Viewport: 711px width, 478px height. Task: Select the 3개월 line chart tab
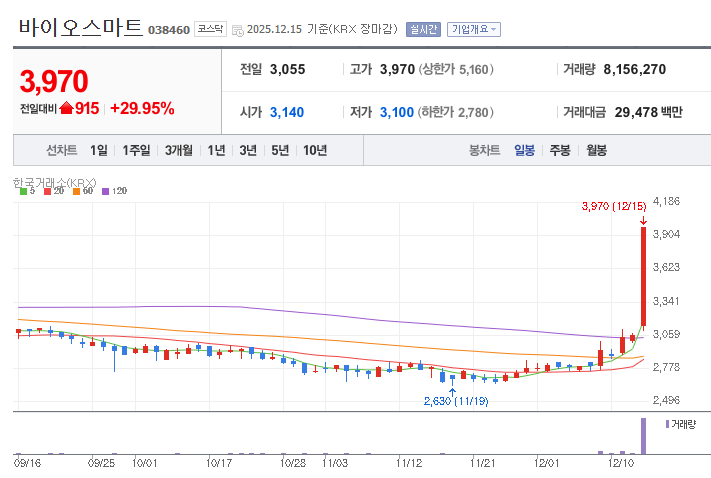179,150
